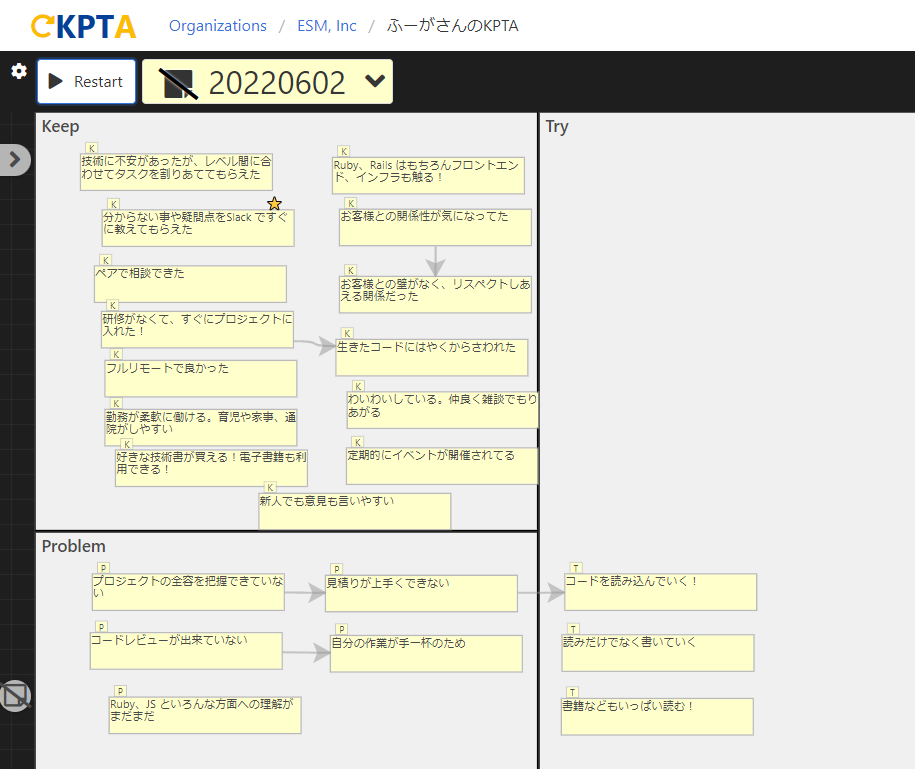Select note コードレビューが出来ていない
915x769 pixels.
pyautogui.click(x=186, y=651)
